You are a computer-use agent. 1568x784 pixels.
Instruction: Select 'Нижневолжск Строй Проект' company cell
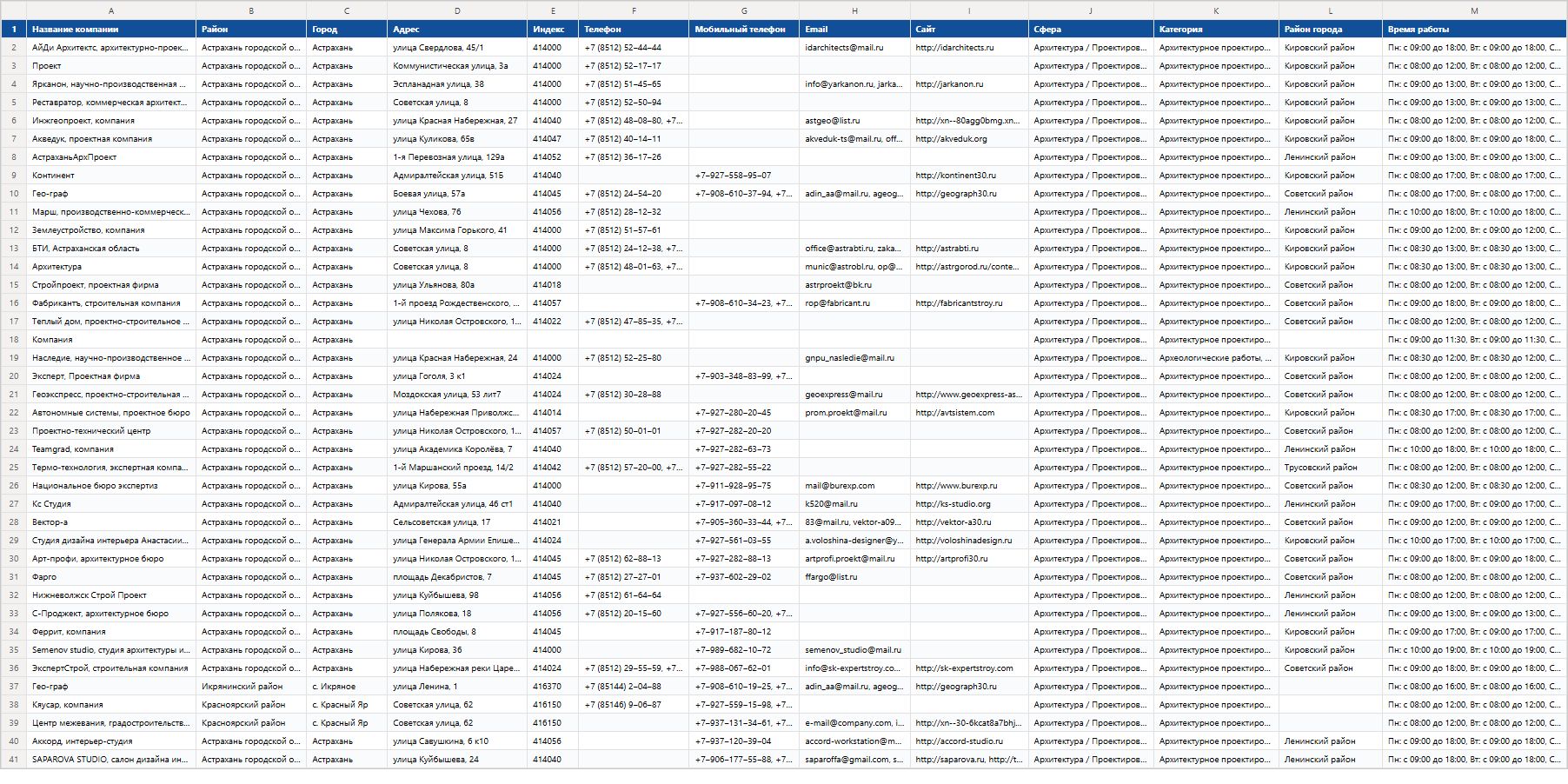pyautogui.click(x=111, y=595)
